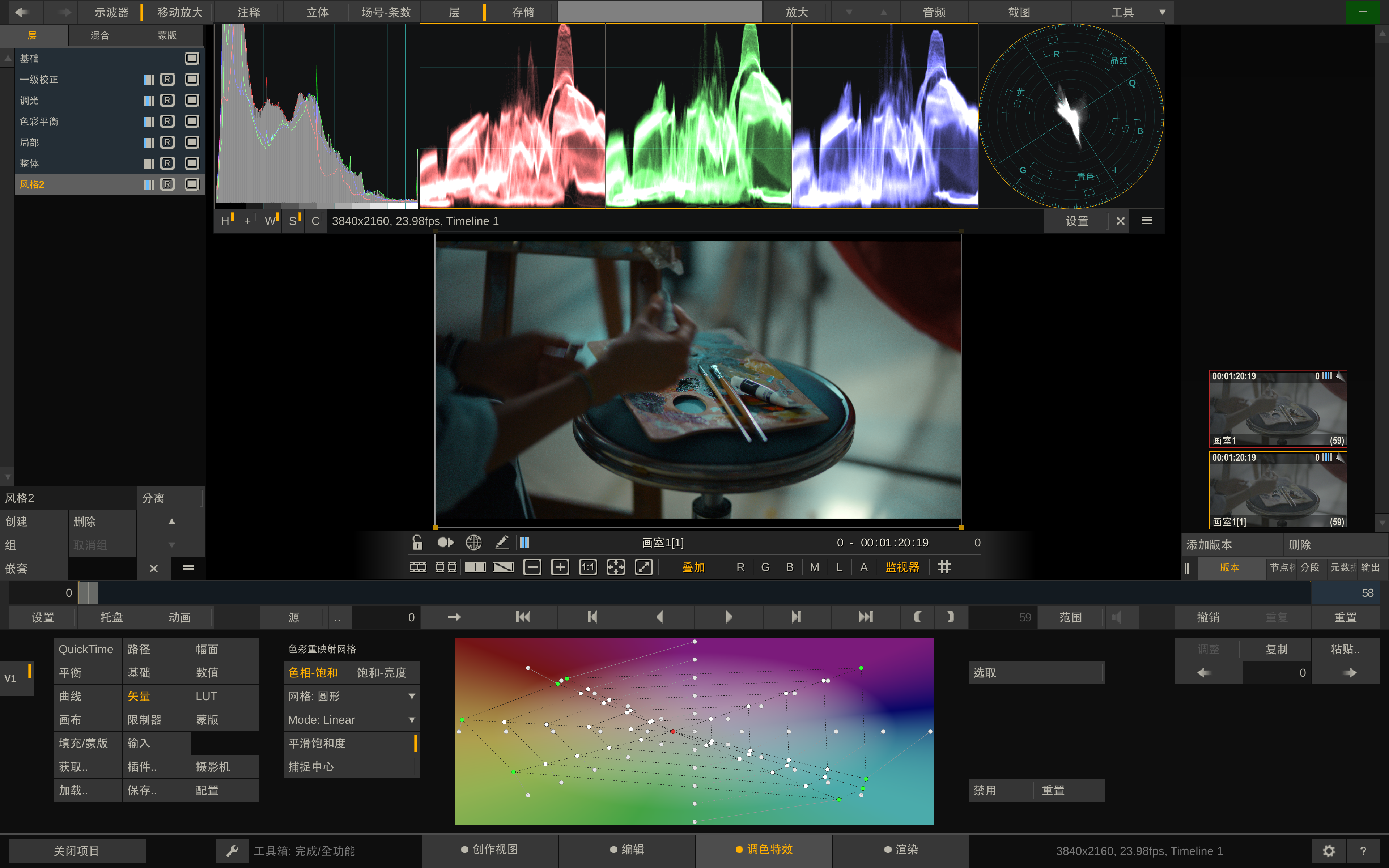This screenshot has height=868, width=1389.
Task: Click the timeline scrubber handle
Action: coord(88,593)
